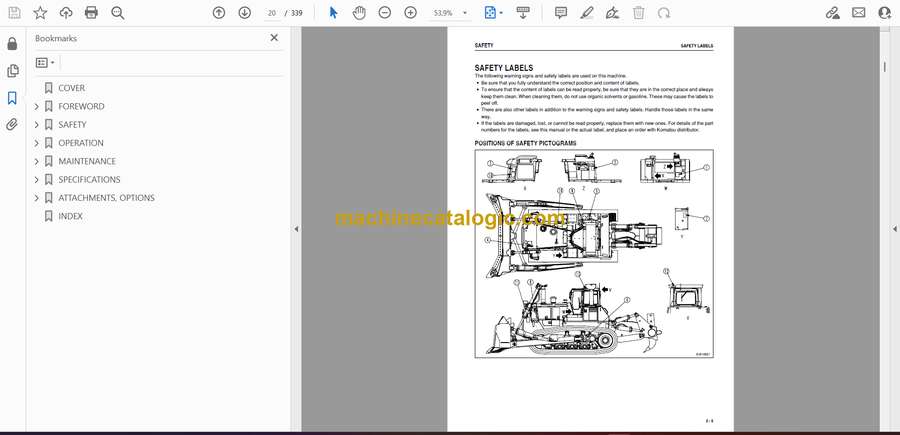
Task: Click the SAFETY LABELS heading text
Action: [x=503, y=68]
